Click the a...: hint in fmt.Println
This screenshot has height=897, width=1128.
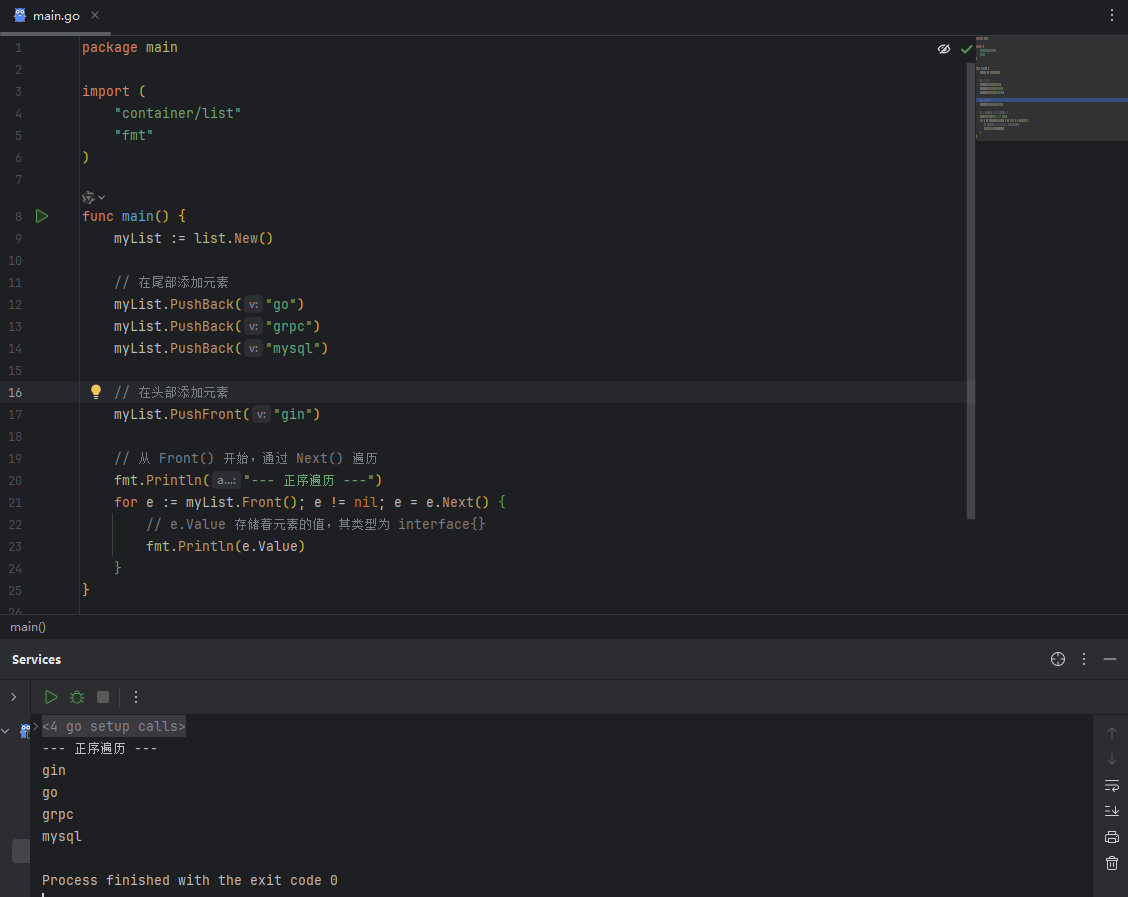point(226,481)
